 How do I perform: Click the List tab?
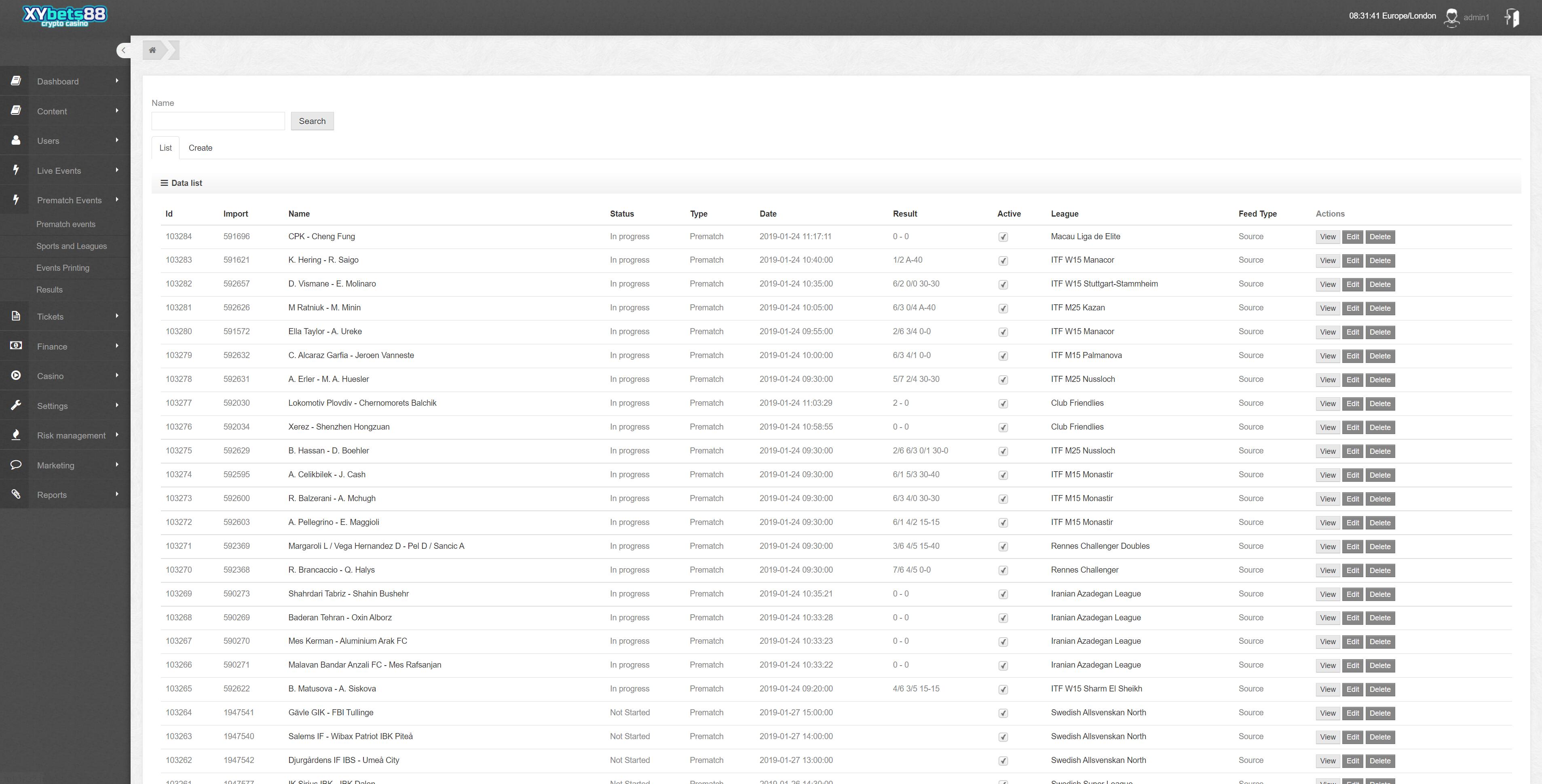[166, 148]
